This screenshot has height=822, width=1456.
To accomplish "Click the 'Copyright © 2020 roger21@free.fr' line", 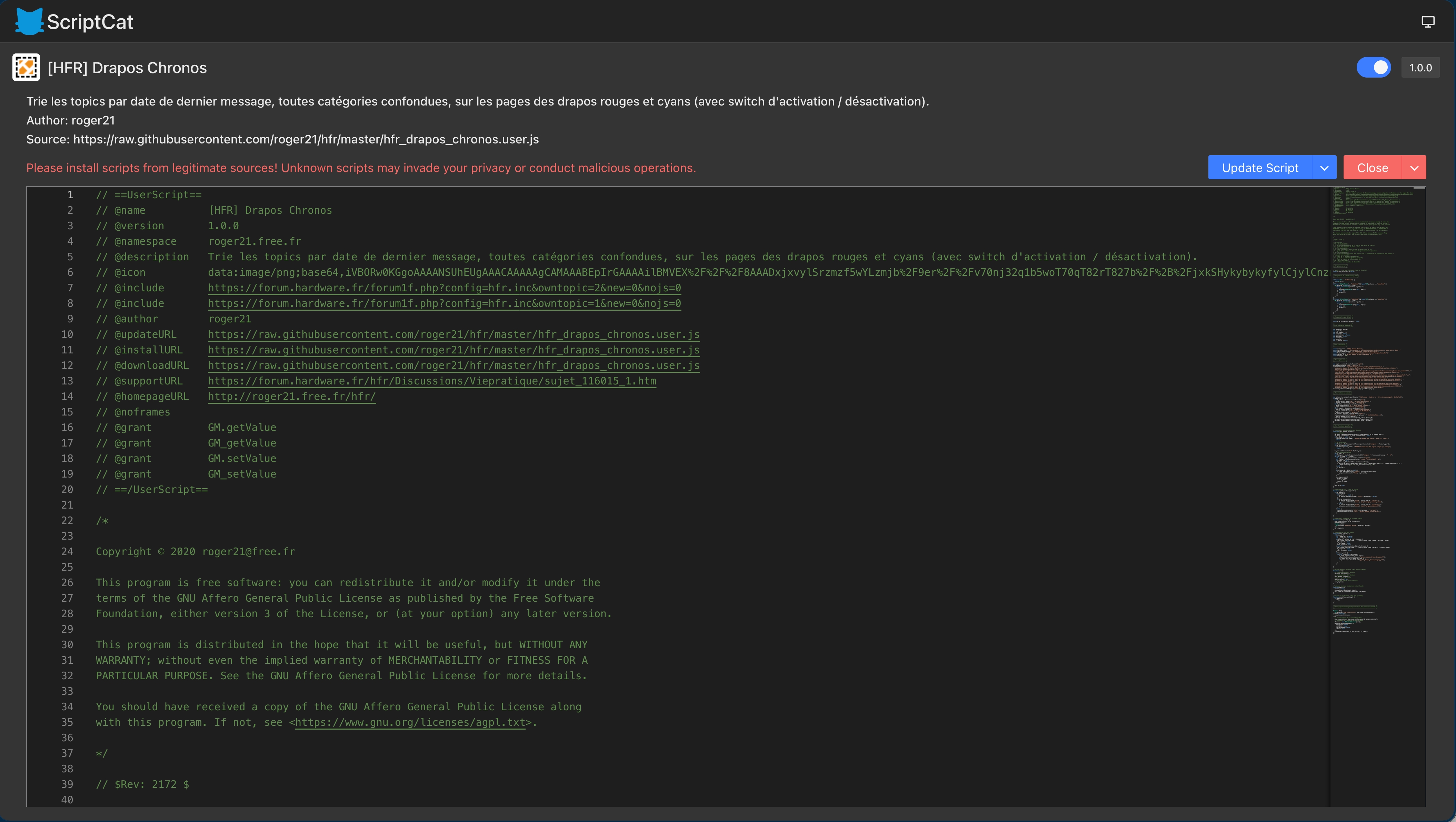I will point(196,551).
